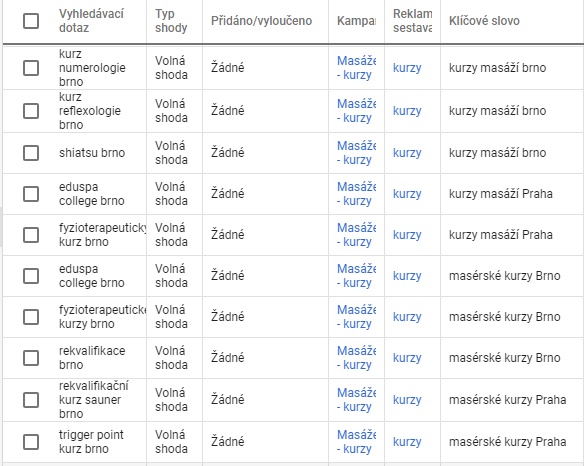Open 'kurzy' ad group link in reflexologie row
Viewport: 584px width, 466px height.
pos(407,111)
